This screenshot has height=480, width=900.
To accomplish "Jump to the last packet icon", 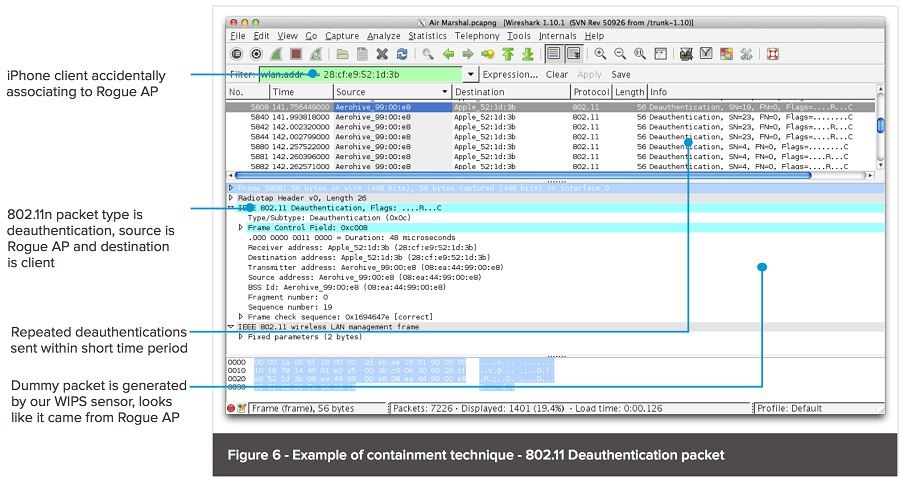I will (527, 54).
